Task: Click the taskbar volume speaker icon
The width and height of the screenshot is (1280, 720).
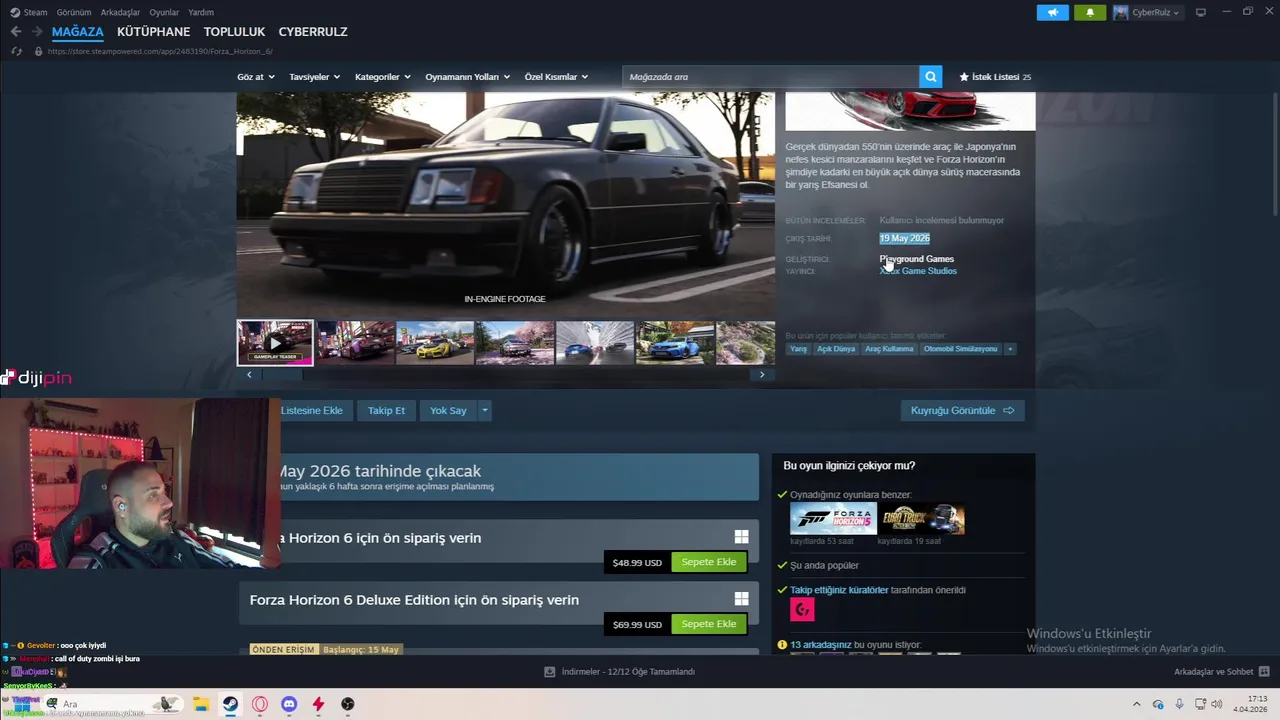Action: click(x=1216, y=704)
